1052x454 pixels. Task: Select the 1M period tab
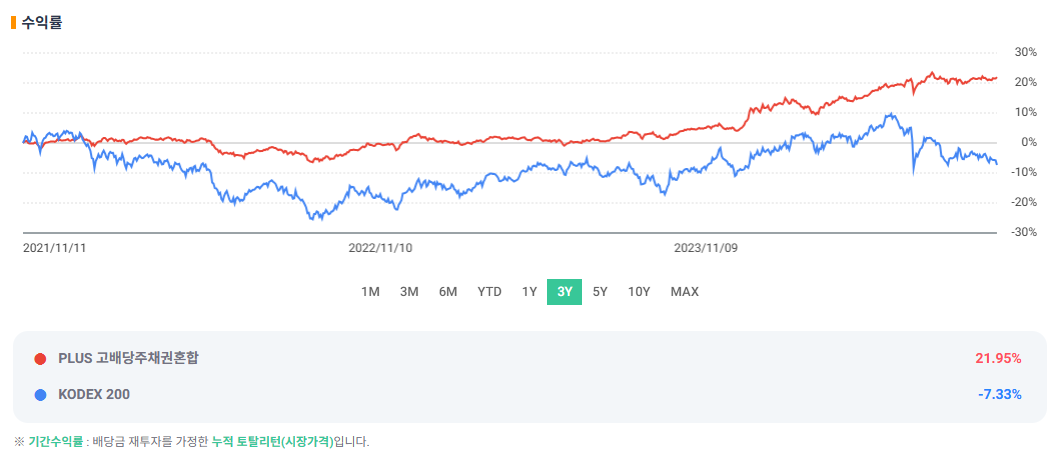coord(370,292)
